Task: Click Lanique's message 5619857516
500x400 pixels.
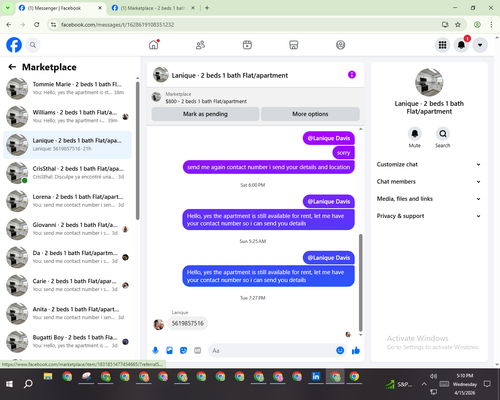Action: (188, 323)
